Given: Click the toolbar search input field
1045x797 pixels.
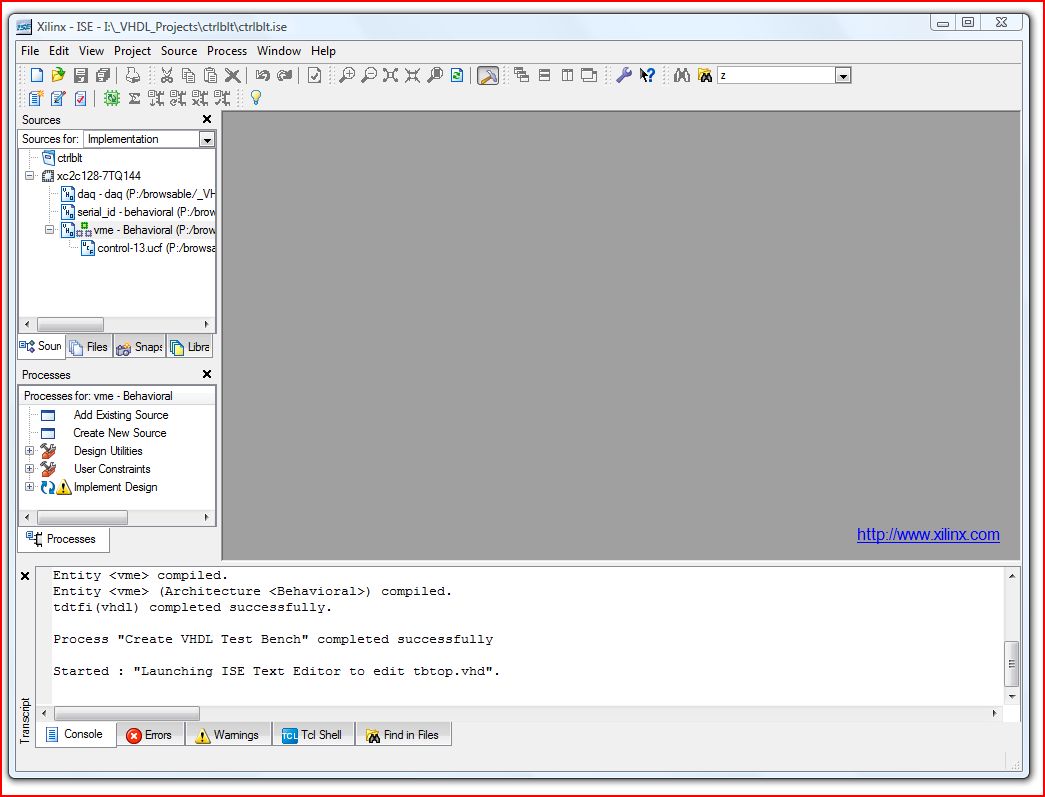Looking at the screenshot, I should pos(776,76).
